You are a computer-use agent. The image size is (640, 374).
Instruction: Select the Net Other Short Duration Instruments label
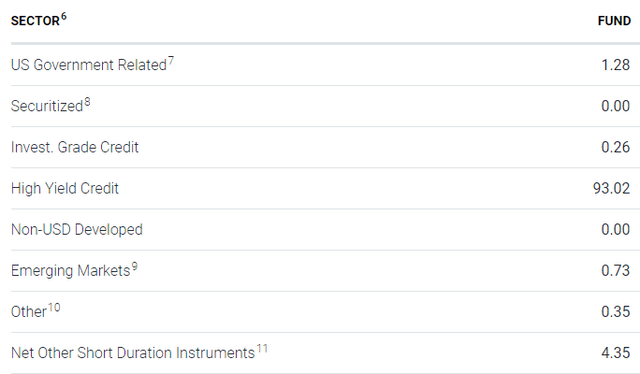coord(133,353)
